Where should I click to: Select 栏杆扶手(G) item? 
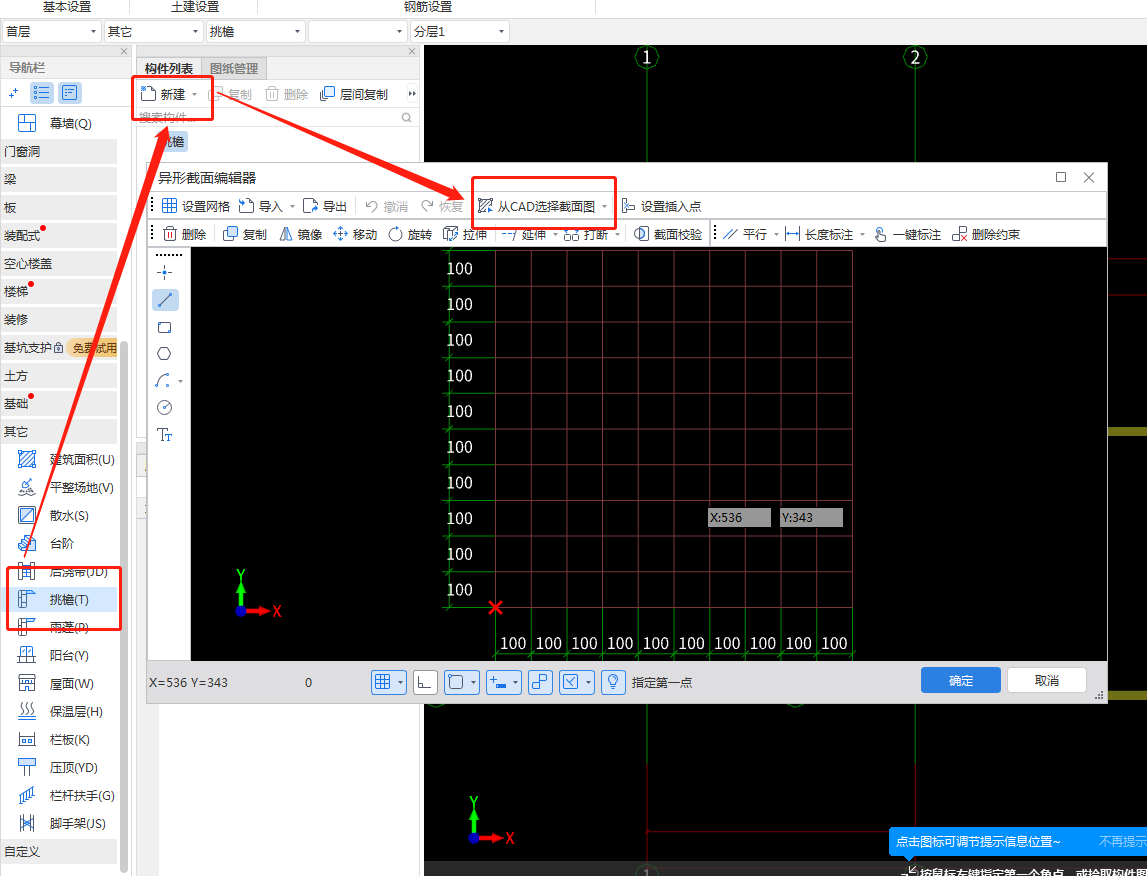coord(66,795)
